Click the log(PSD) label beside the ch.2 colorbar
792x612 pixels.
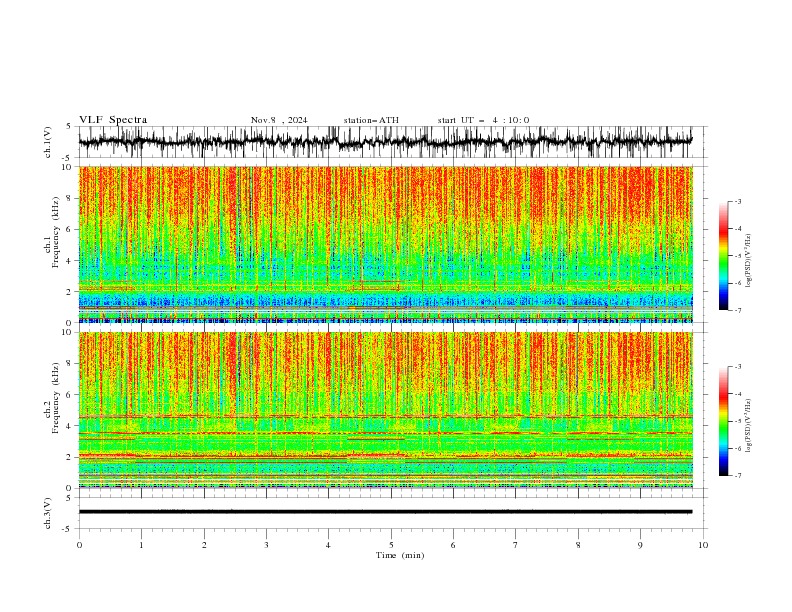(x=749, y=426)
